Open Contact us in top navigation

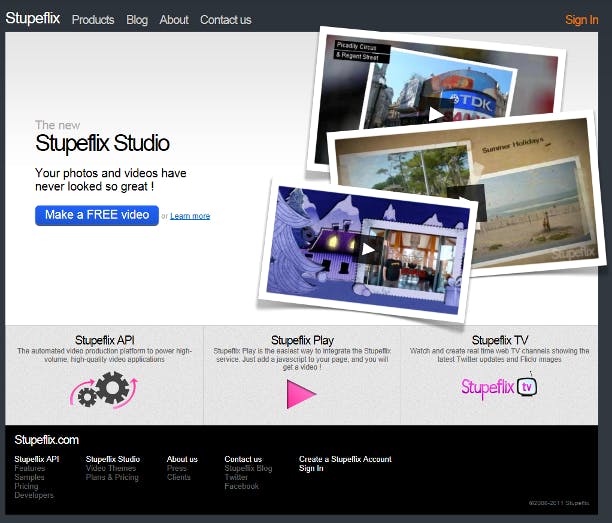tap(226, 20)
